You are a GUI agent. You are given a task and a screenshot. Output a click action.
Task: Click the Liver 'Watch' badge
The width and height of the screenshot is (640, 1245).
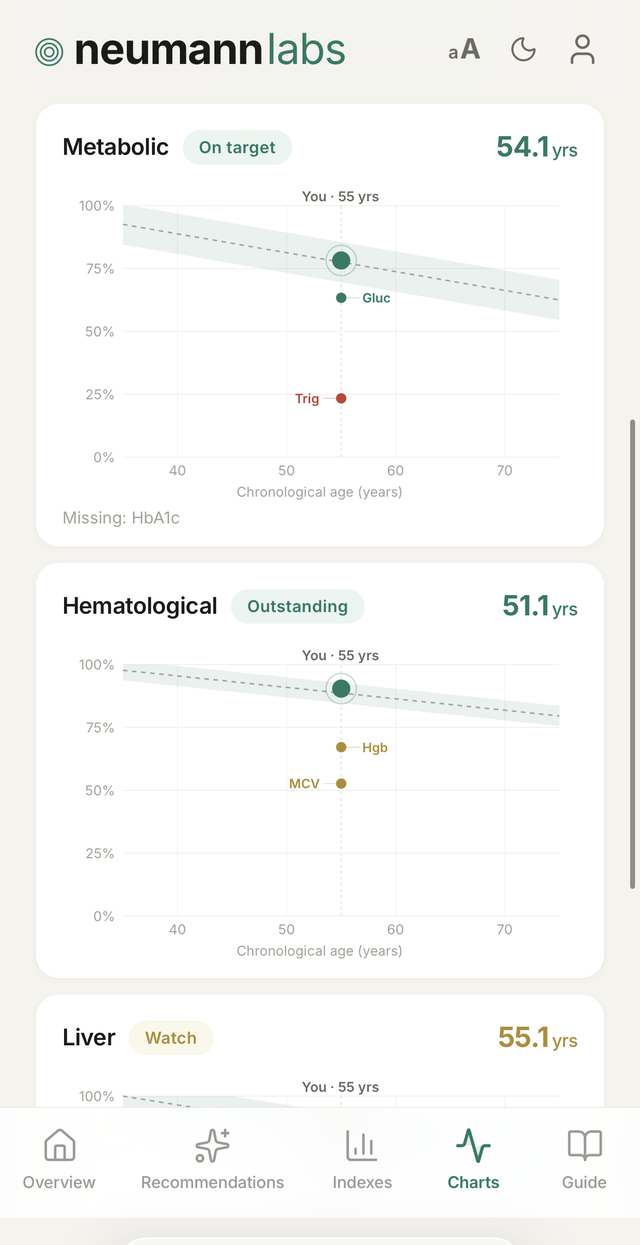[171, 1038]
